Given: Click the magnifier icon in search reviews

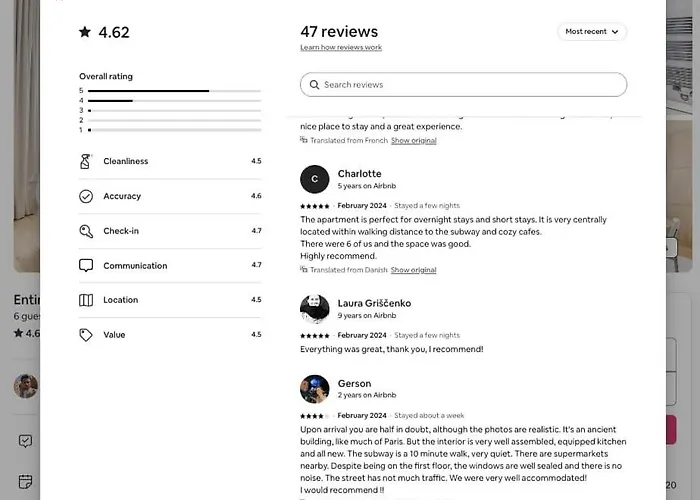Looking at the screenshot, I should (x=315, y=85).
